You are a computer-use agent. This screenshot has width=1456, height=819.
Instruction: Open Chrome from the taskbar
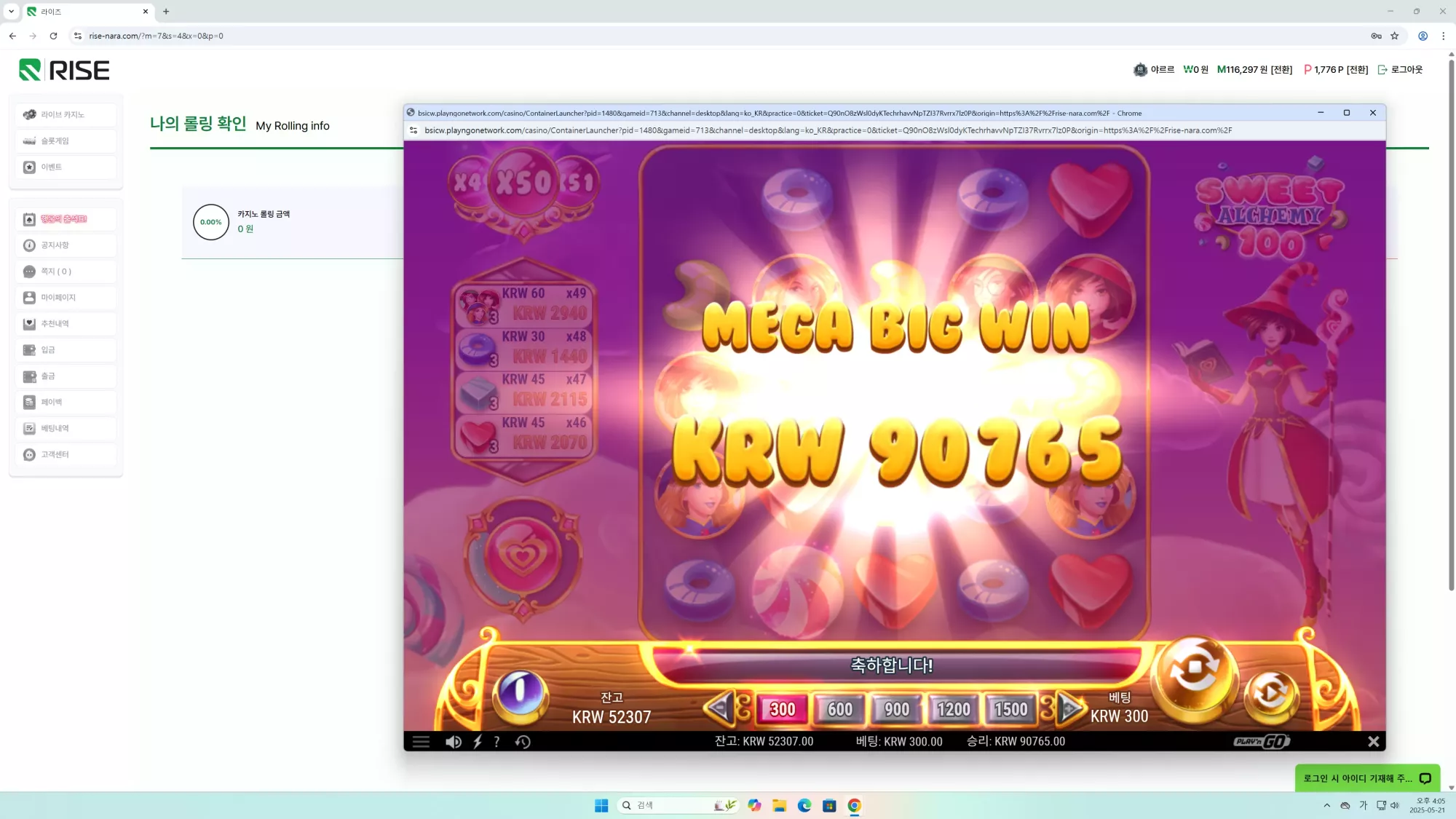[x=854, y=805]
